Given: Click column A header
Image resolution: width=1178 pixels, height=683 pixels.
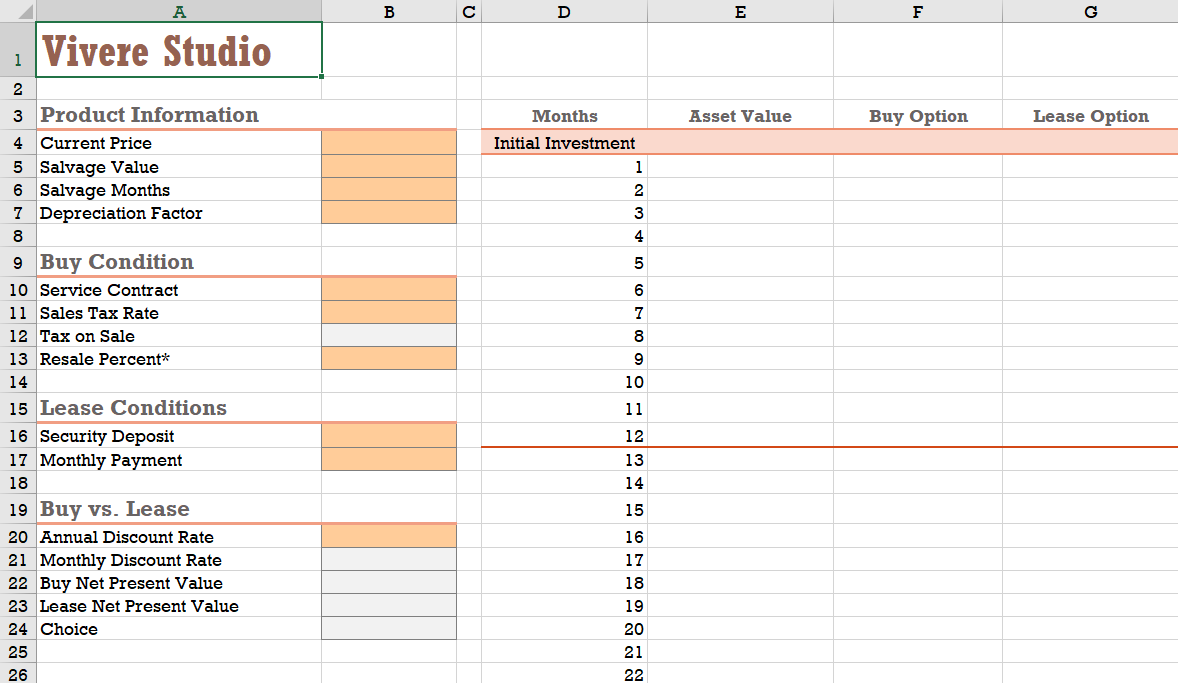Looking at the screenshot, I should (x=179, y=11).
